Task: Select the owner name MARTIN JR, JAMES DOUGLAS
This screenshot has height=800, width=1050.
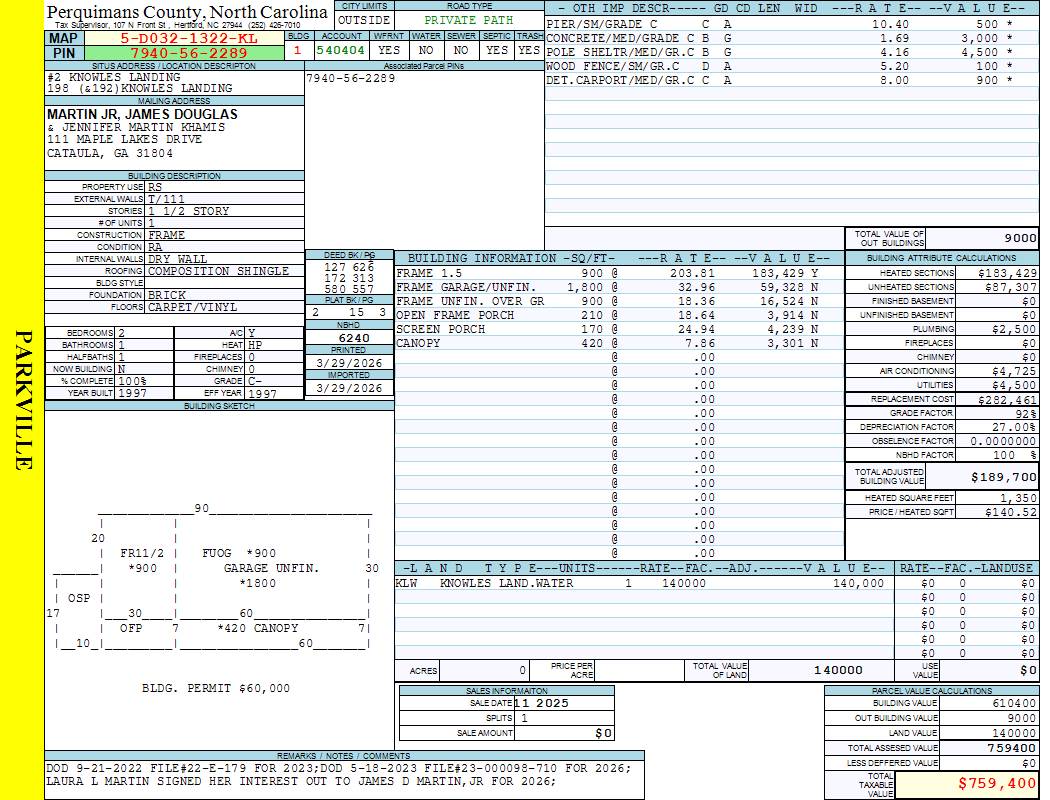Action: [142, 114]
